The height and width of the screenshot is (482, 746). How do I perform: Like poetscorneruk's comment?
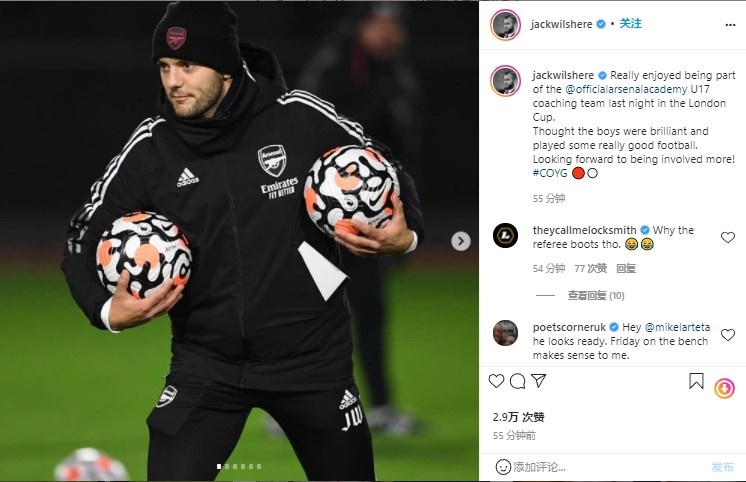[x=727, y=334]
